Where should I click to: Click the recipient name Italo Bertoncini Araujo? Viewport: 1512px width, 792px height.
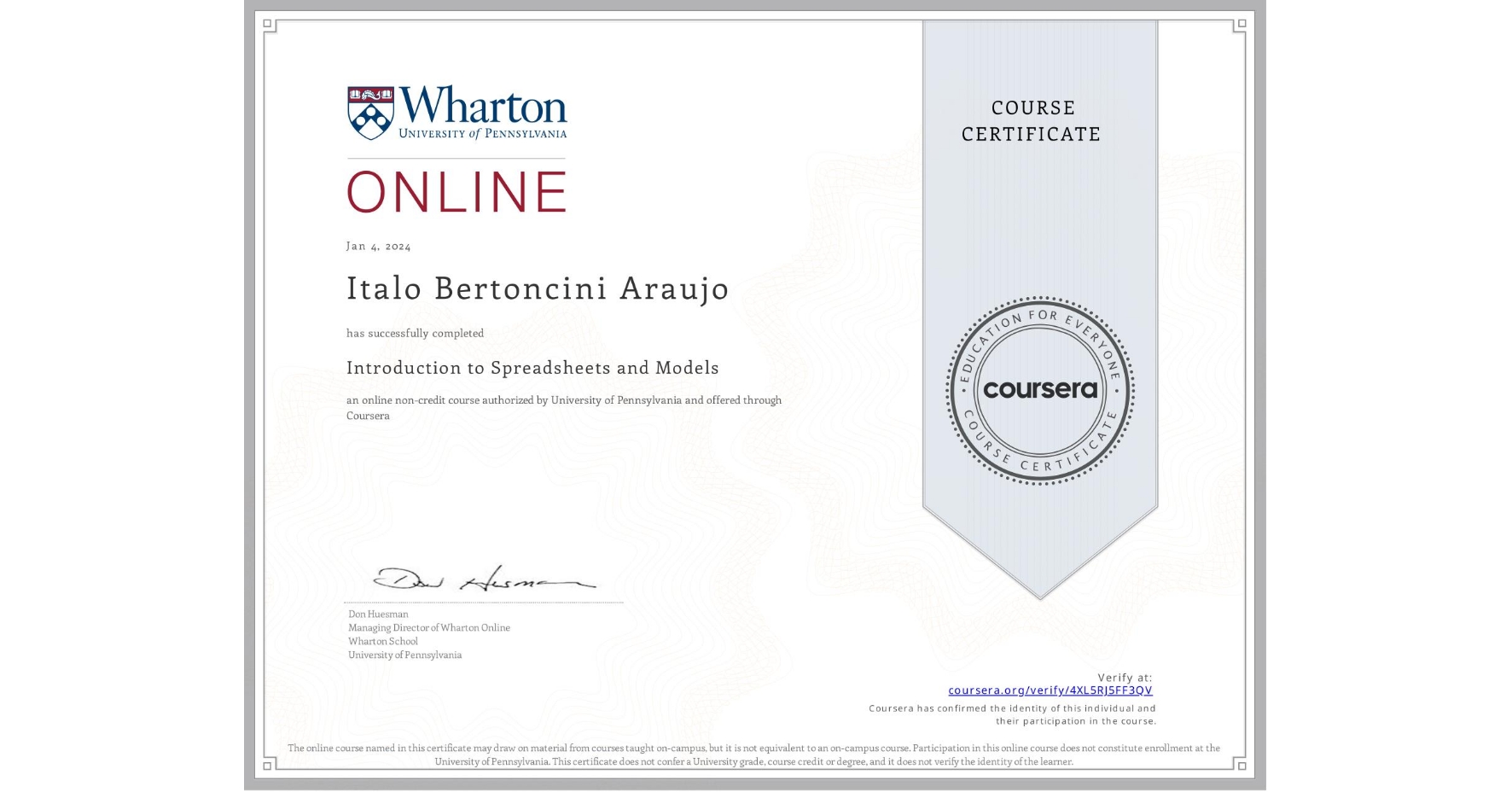click(536, 289)
